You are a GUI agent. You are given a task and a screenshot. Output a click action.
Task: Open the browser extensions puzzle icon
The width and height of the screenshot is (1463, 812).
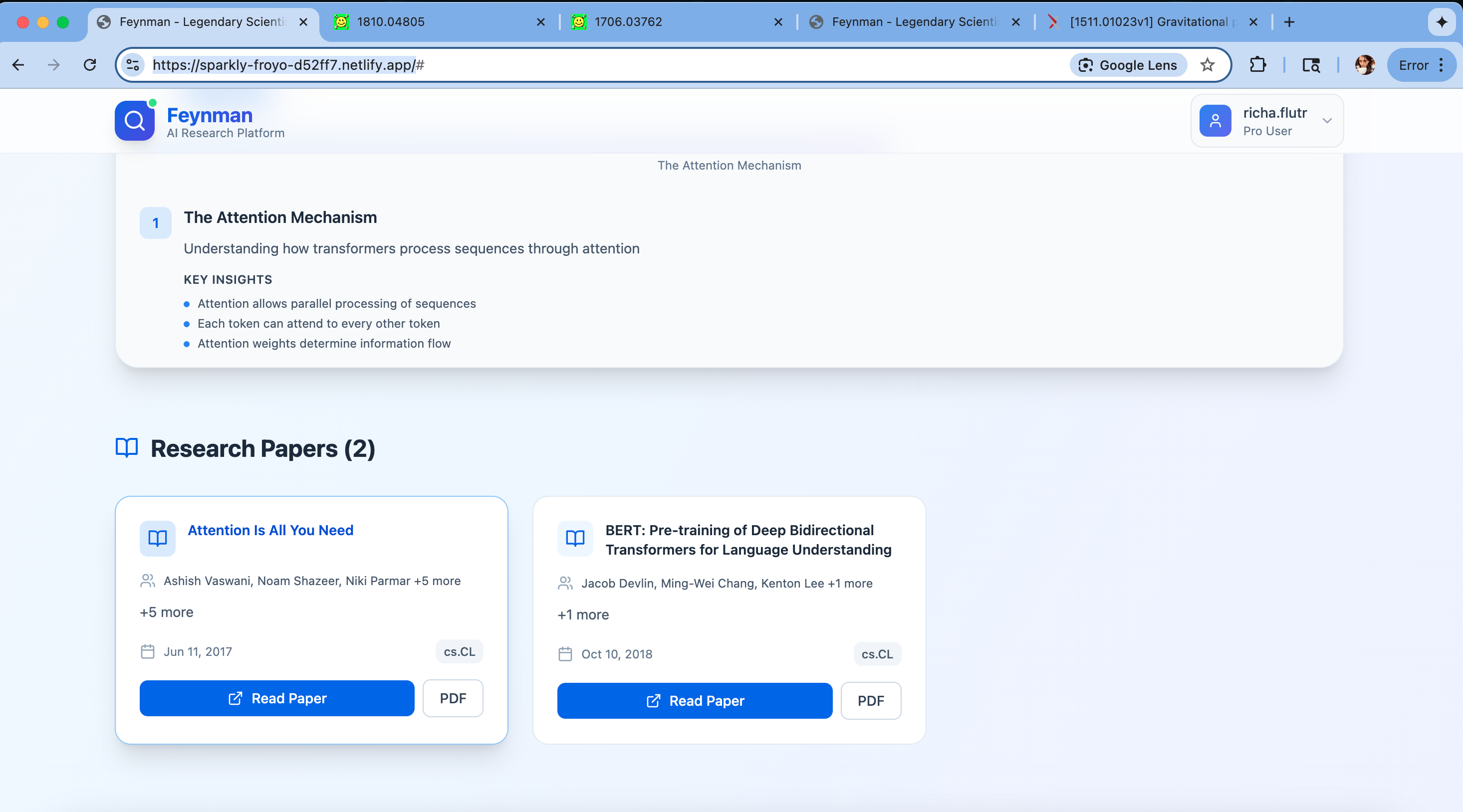click(1258, 65)
